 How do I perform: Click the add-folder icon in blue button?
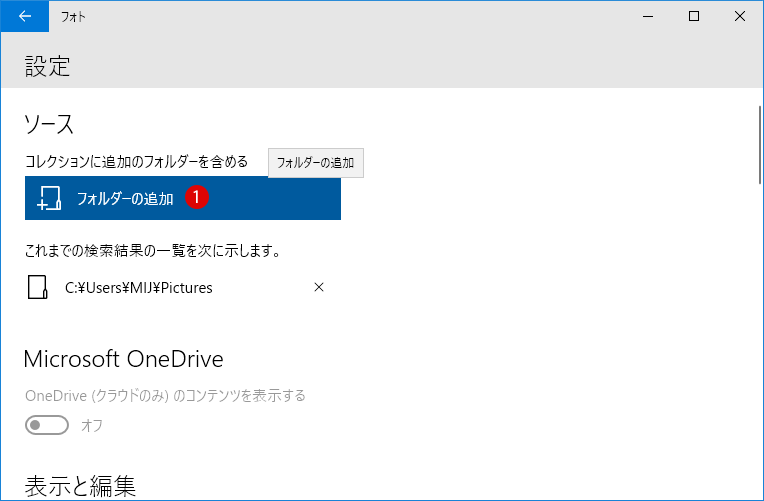click(49, 198)
